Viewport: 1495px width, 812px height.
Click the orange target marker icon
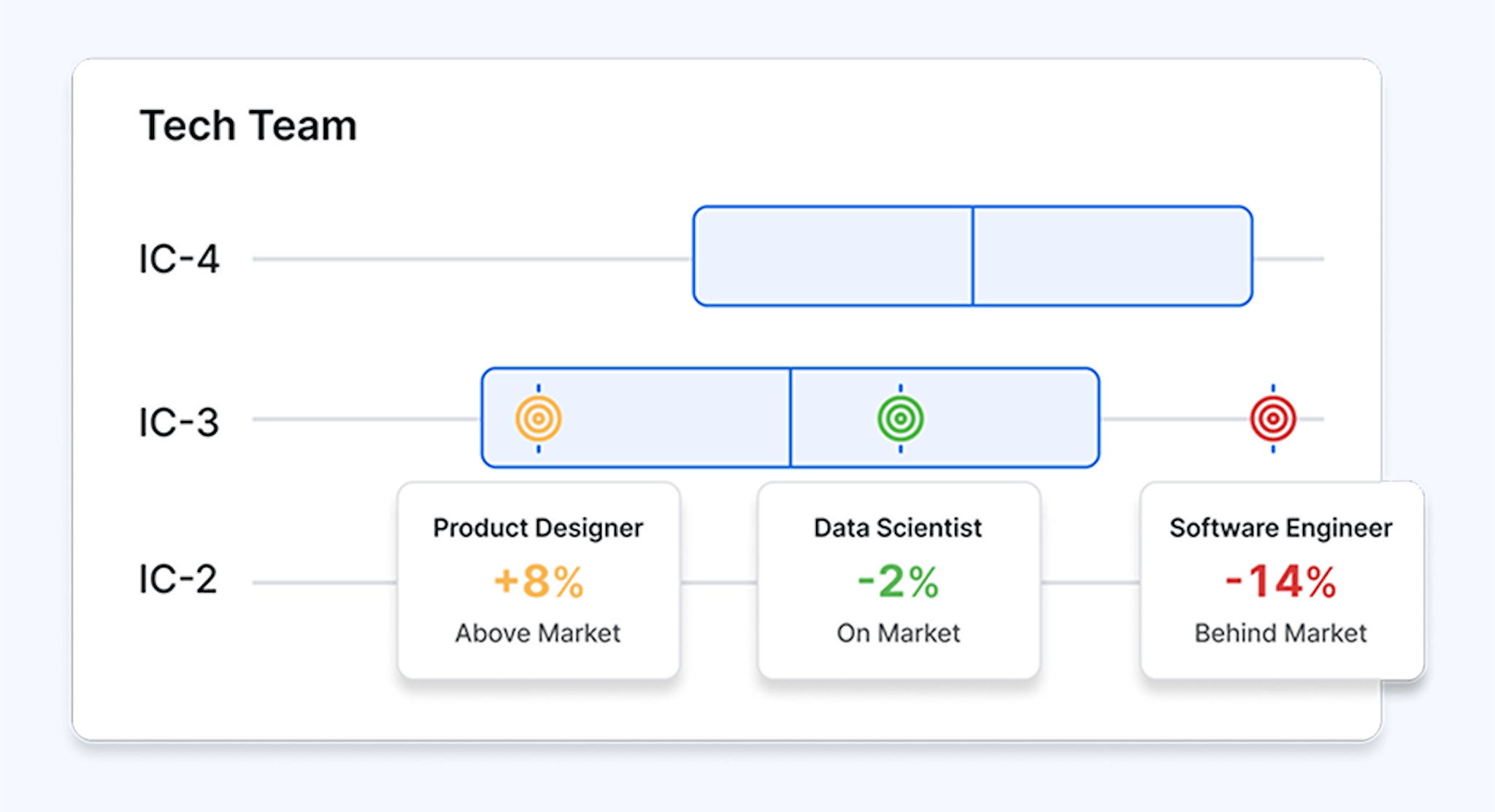tap(539, 419)
